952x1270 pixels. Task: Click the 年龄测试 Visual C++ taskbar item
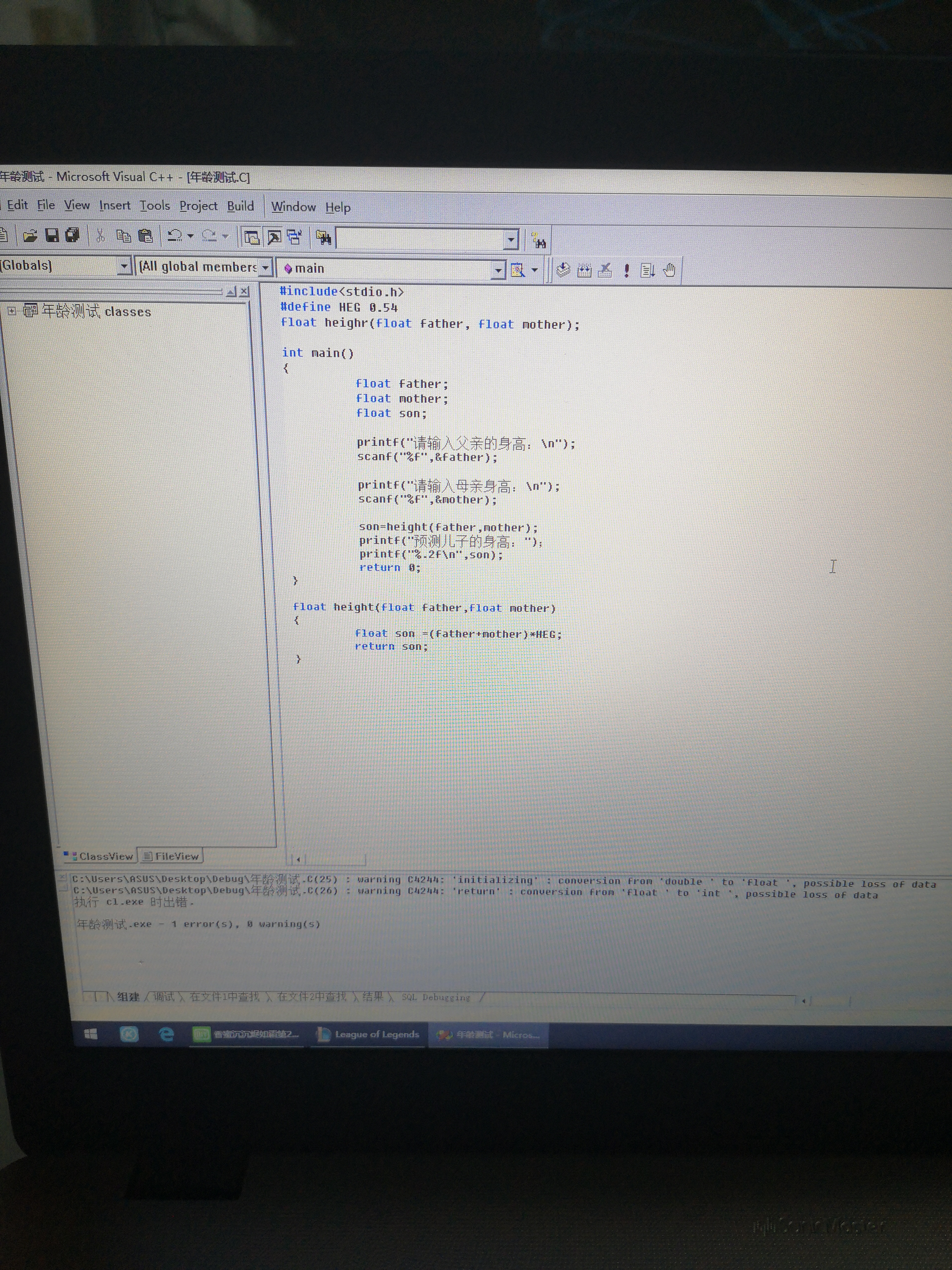coord(488,1035)
